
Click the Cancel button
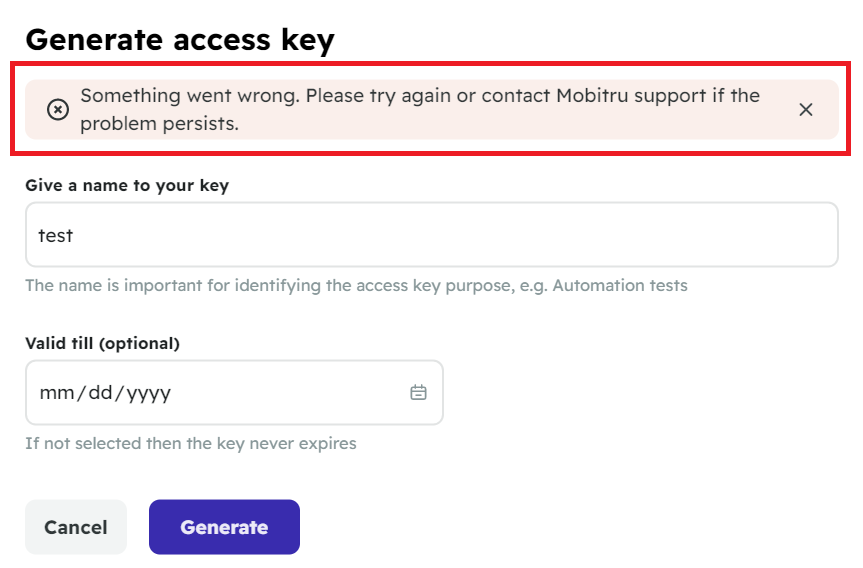coord(76,527)
